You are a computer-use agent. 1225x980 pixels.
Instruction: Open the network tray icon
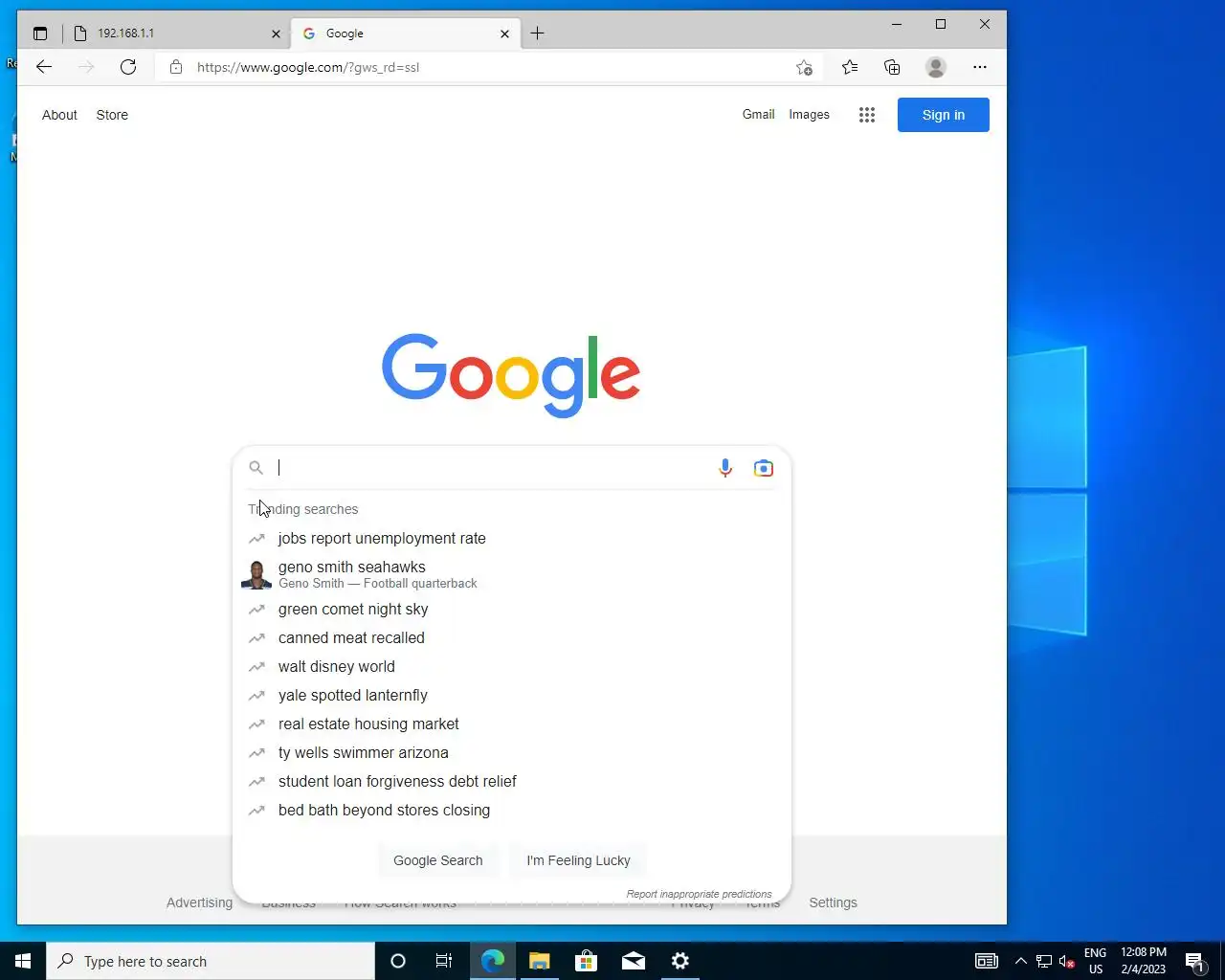(1044, 961)
